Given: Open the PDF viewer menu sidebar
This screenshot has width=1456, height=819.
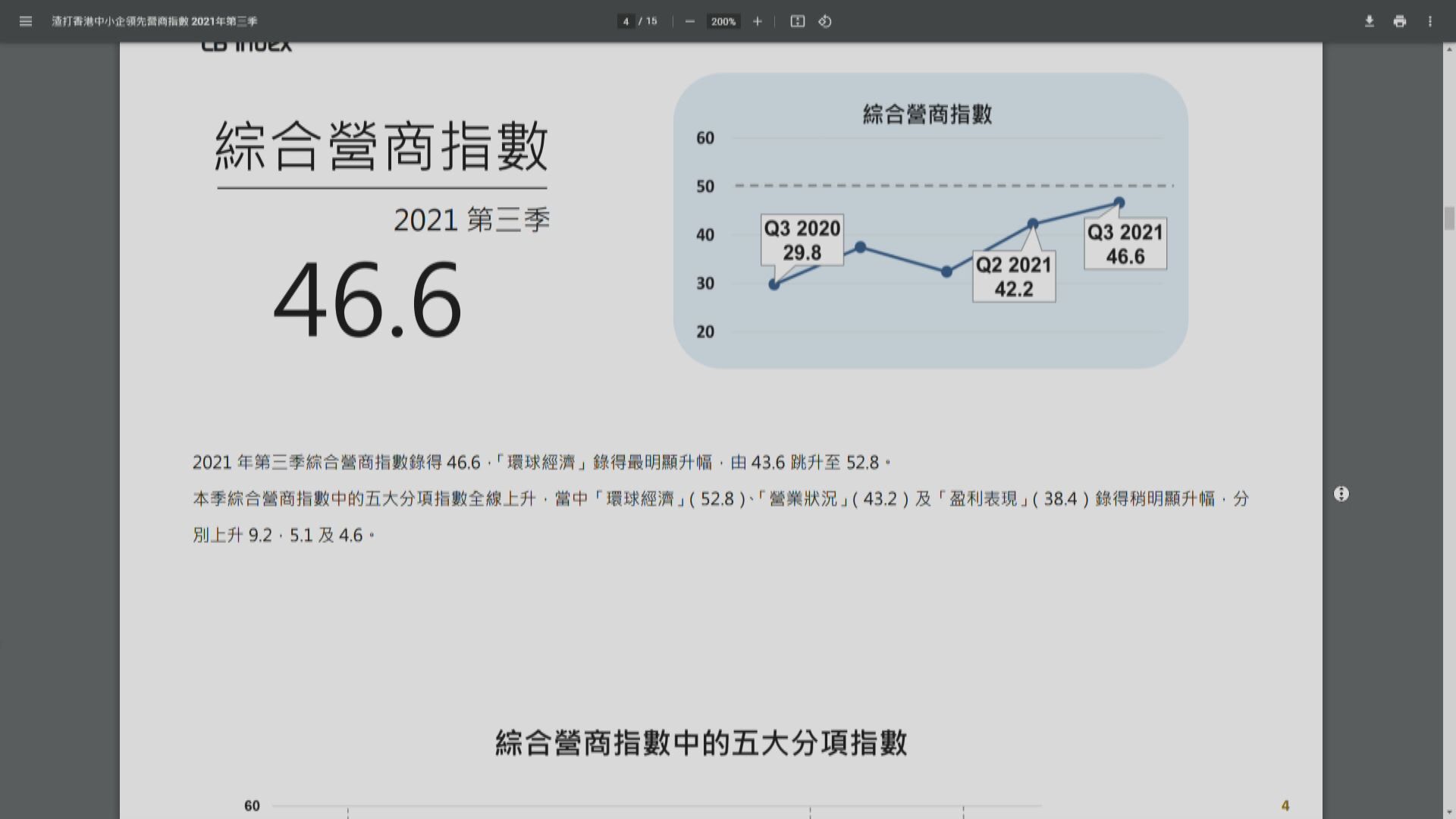Looking at the screenshot, I should 26,21.
